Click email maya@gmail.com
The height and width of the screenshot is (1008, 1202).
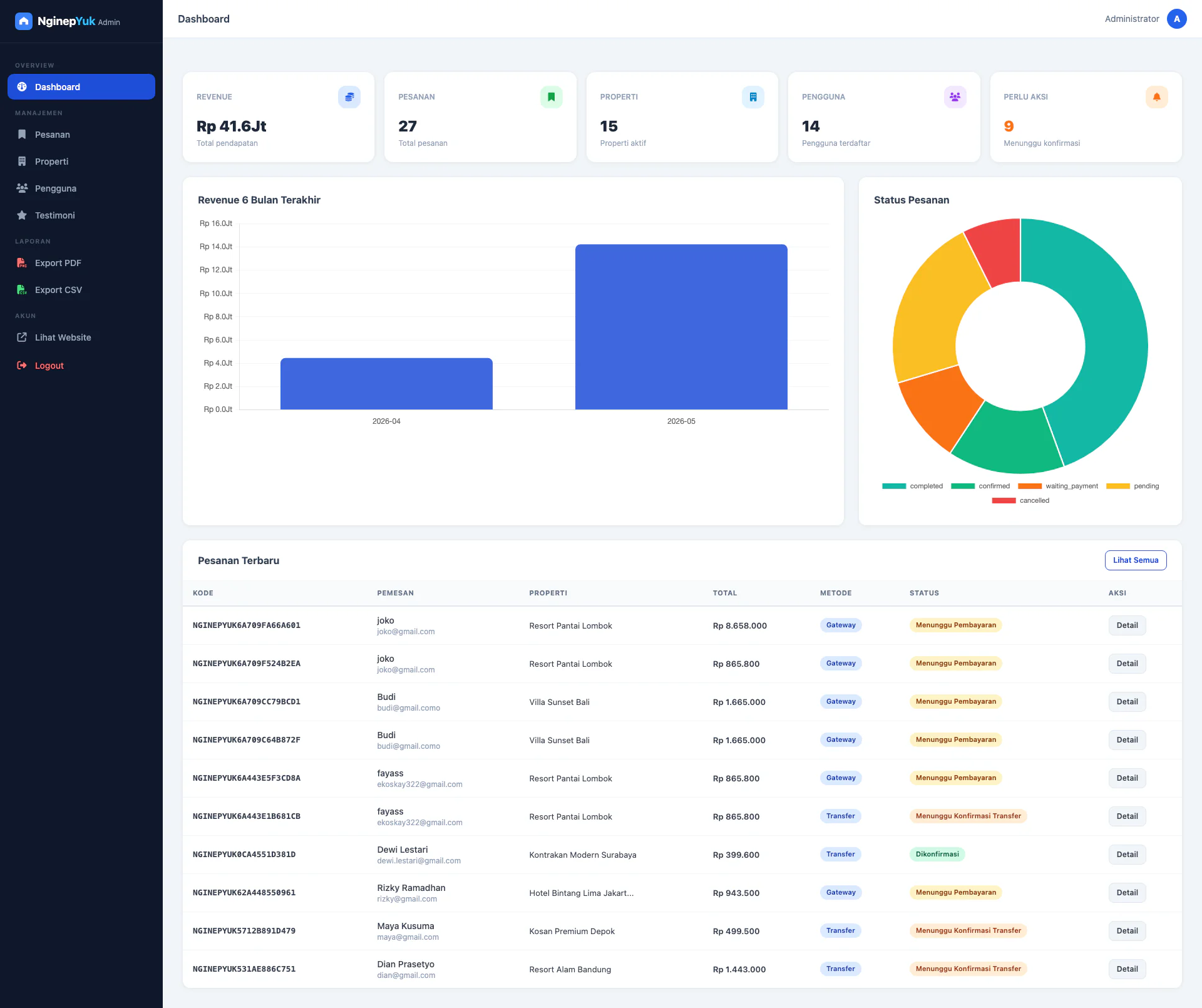pos(408,937)
